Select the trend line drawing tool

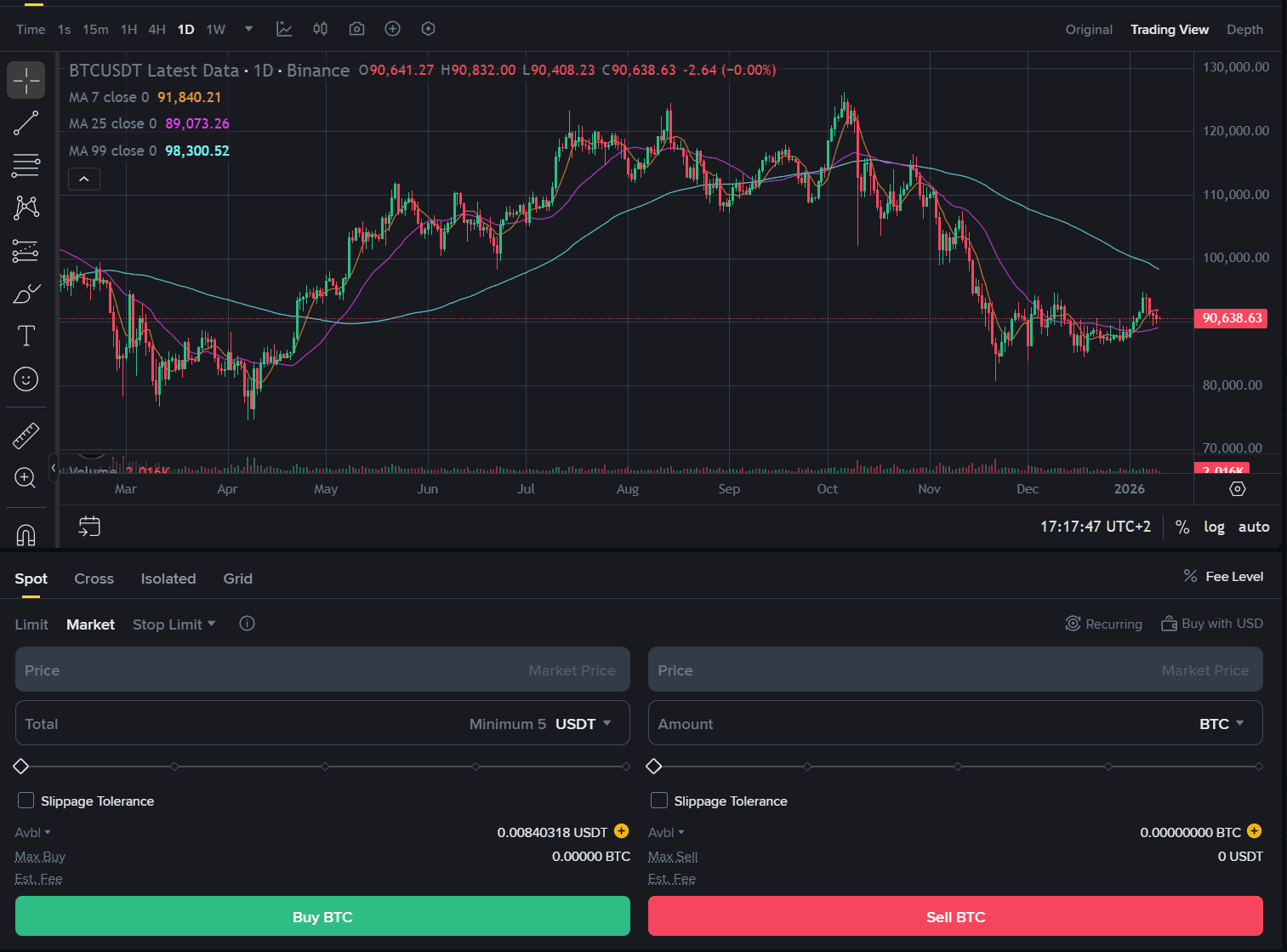pos(26,123)
